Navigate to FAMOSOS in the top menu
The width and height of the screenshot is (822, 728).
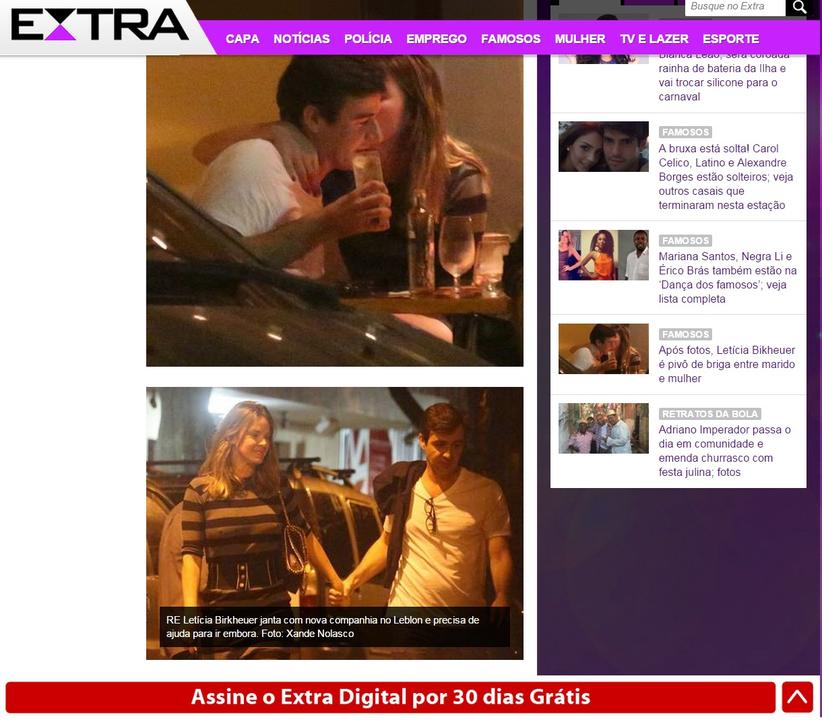(510, 39)
